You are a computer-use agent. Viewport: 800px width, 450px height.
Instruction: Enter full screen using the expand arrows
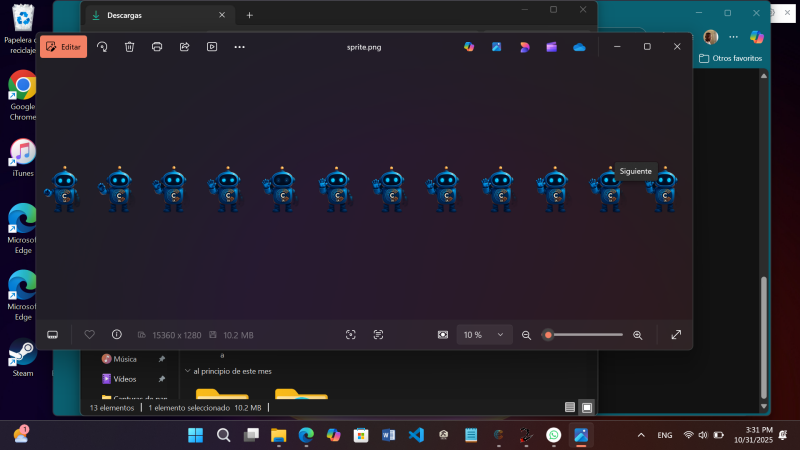click(x=676, y=335)
